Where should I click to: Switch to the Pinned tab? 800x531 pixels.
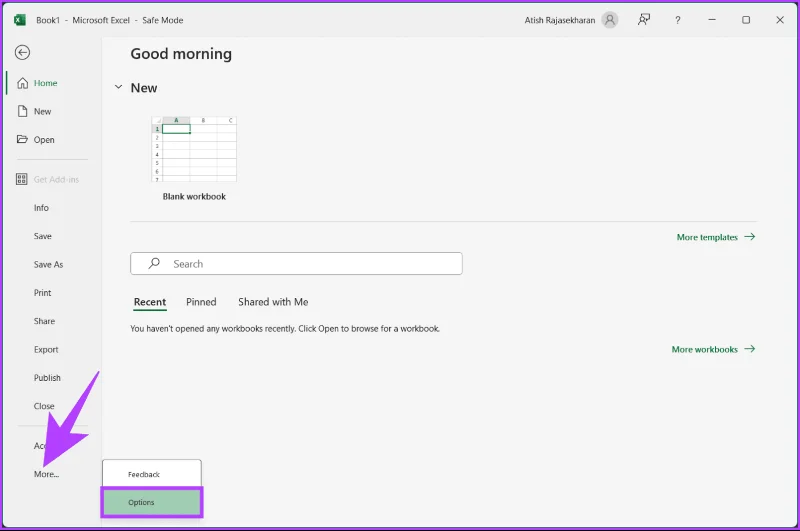(x=201, y=302)
